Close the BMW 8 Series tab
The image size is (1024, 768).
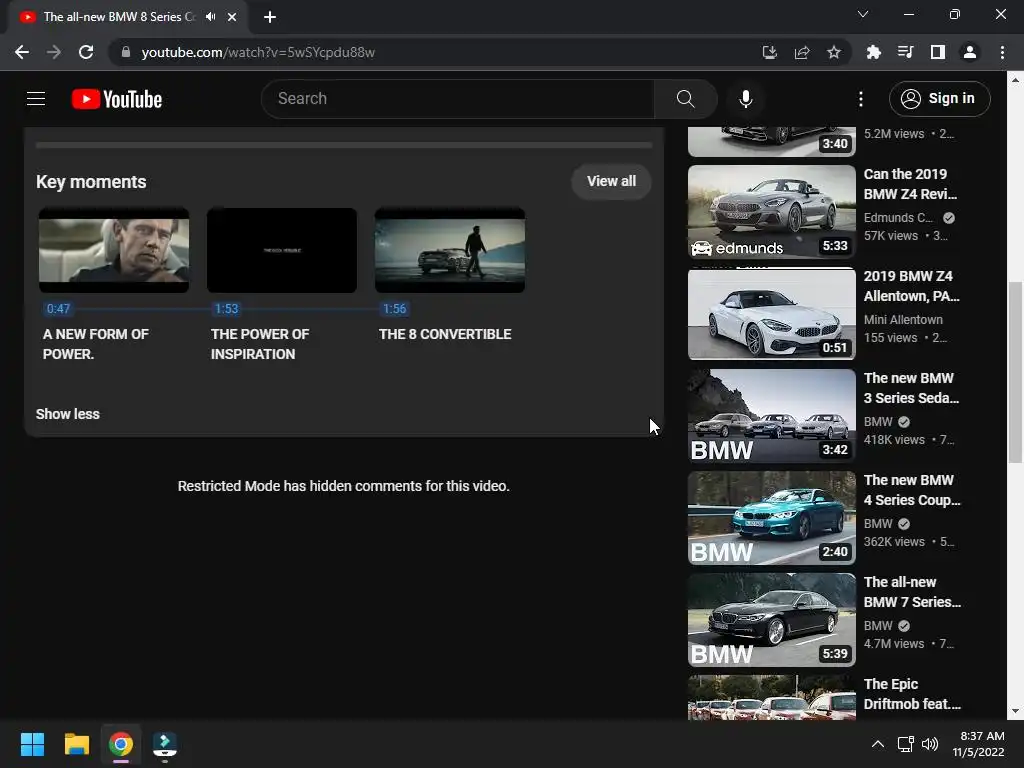(232, 17)
